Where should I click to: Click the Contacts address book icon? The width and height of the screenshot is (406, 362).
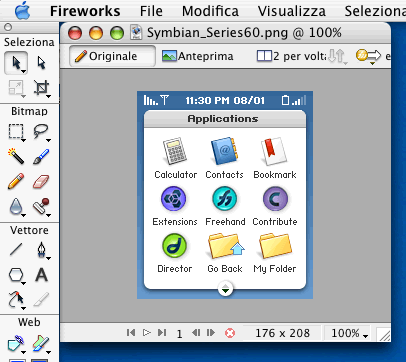point(224,151)
